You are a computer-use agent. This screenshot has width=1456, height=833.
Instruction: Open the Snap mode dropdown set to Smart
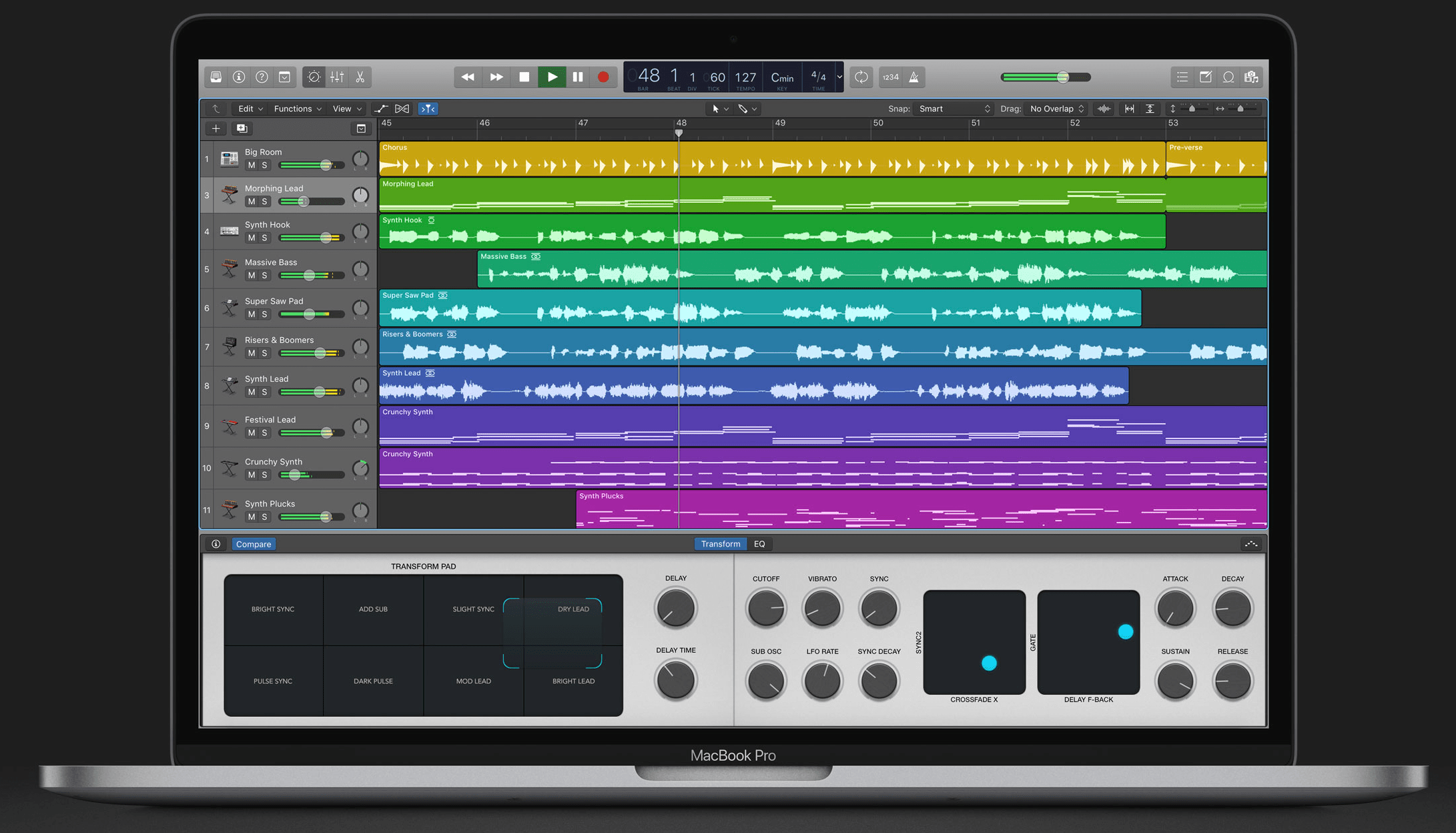point(953,108)
